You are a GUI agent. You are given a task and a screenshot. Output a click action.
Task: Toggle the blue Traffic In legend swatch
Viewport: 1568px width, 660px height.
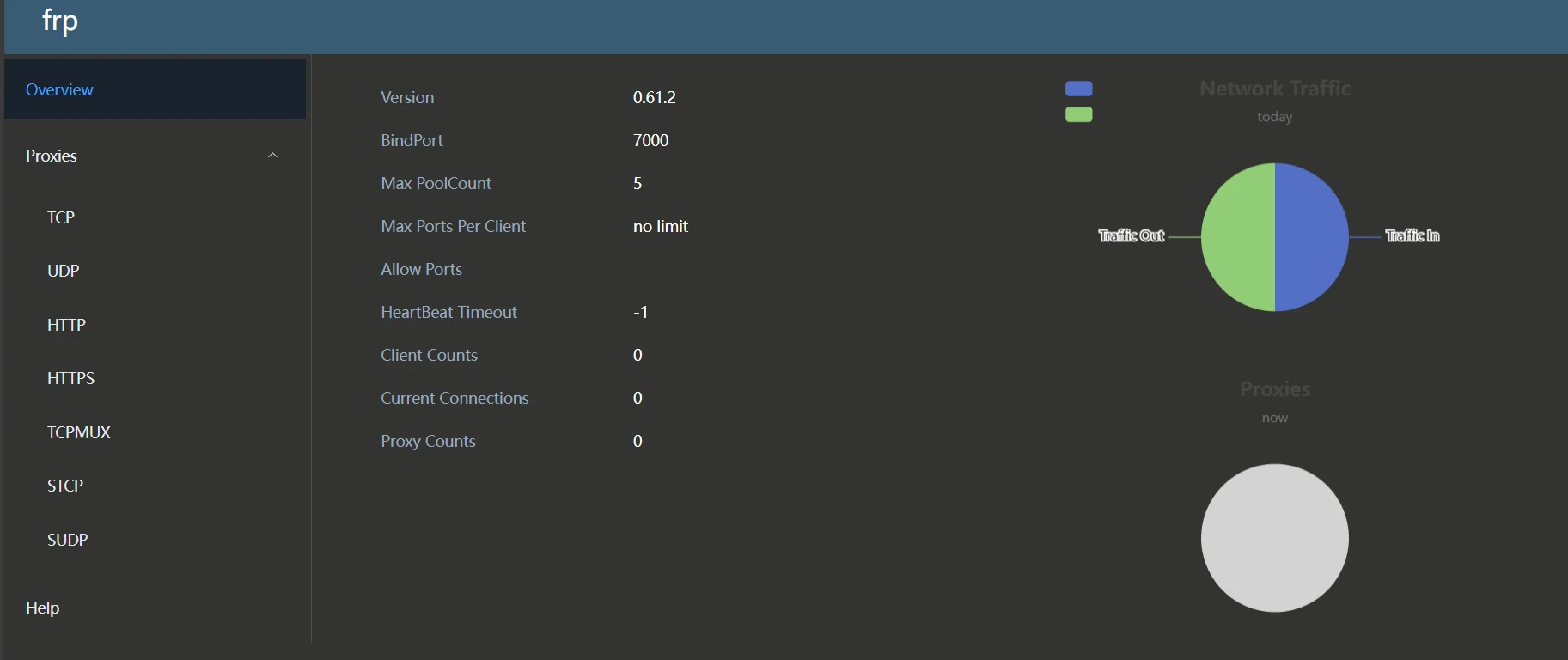click(1078, 89)
